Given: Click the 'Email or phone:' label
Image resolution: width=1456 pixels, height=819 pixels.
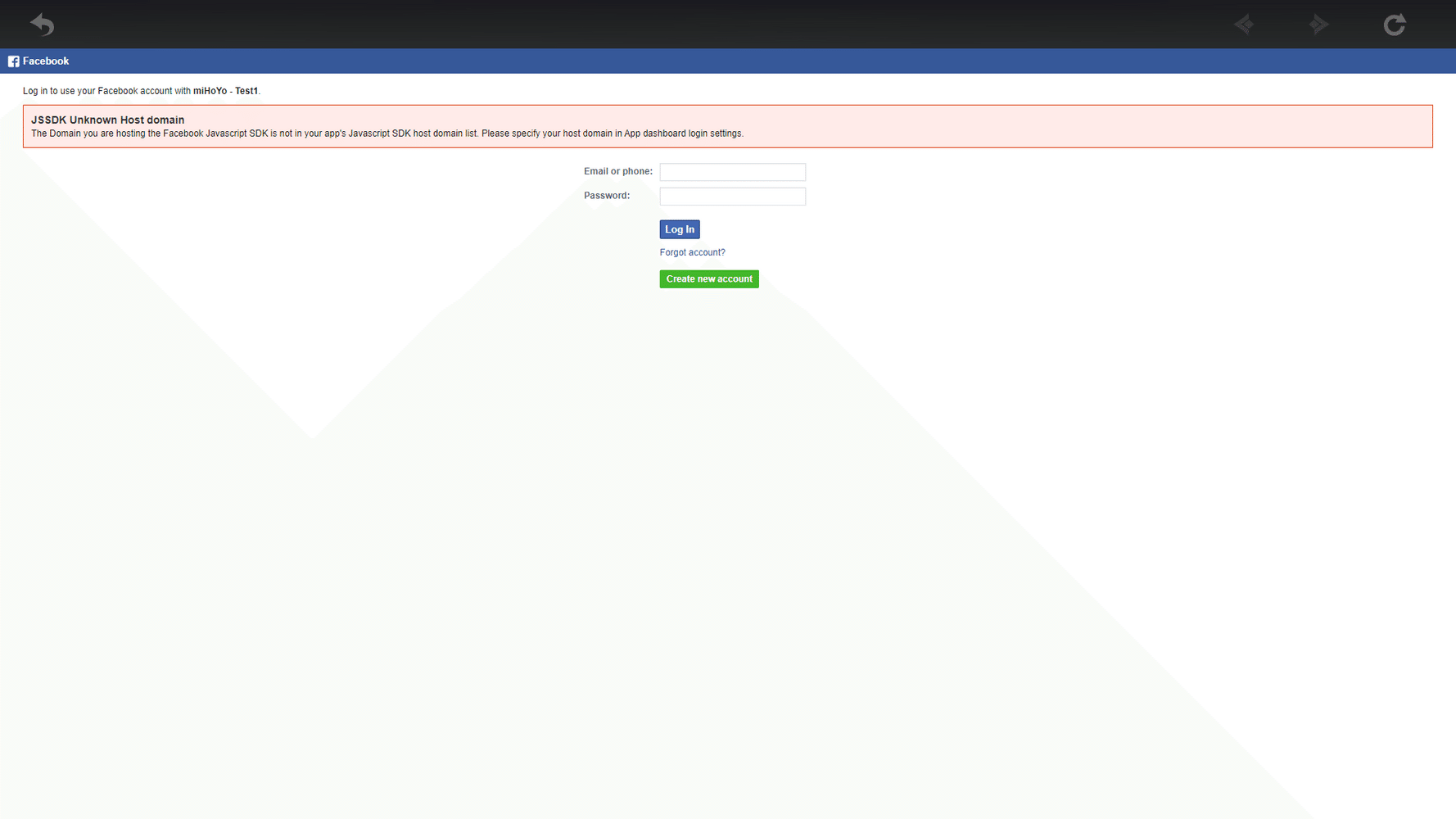Looking at the screenshot, I should (x=617, y=171).
